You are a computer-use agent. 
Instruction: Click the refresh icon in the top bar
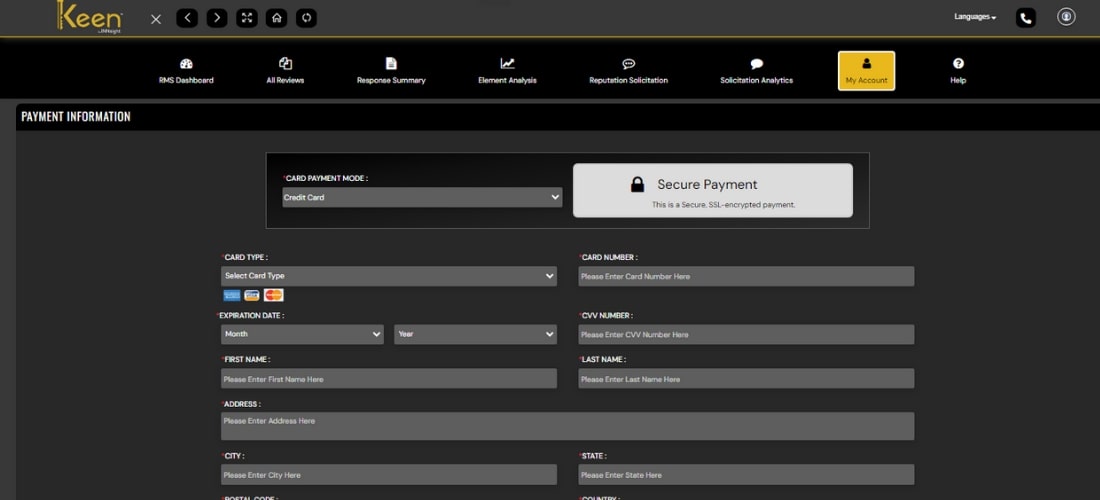(306, 18)
